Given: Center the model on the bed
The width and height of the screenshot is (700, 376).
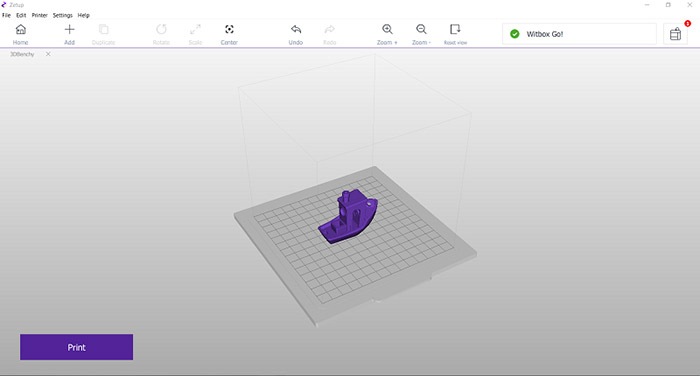Looking at the screenshot, I should (x=229, y=29).
